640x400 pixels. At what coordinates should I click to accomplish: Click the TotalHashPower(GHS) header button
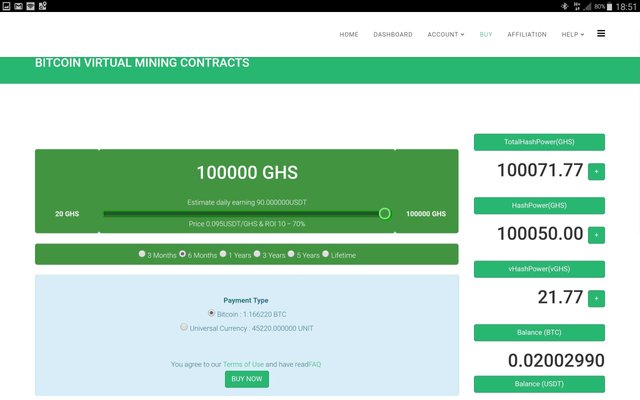pyautogui.click(x=539, y=142)
